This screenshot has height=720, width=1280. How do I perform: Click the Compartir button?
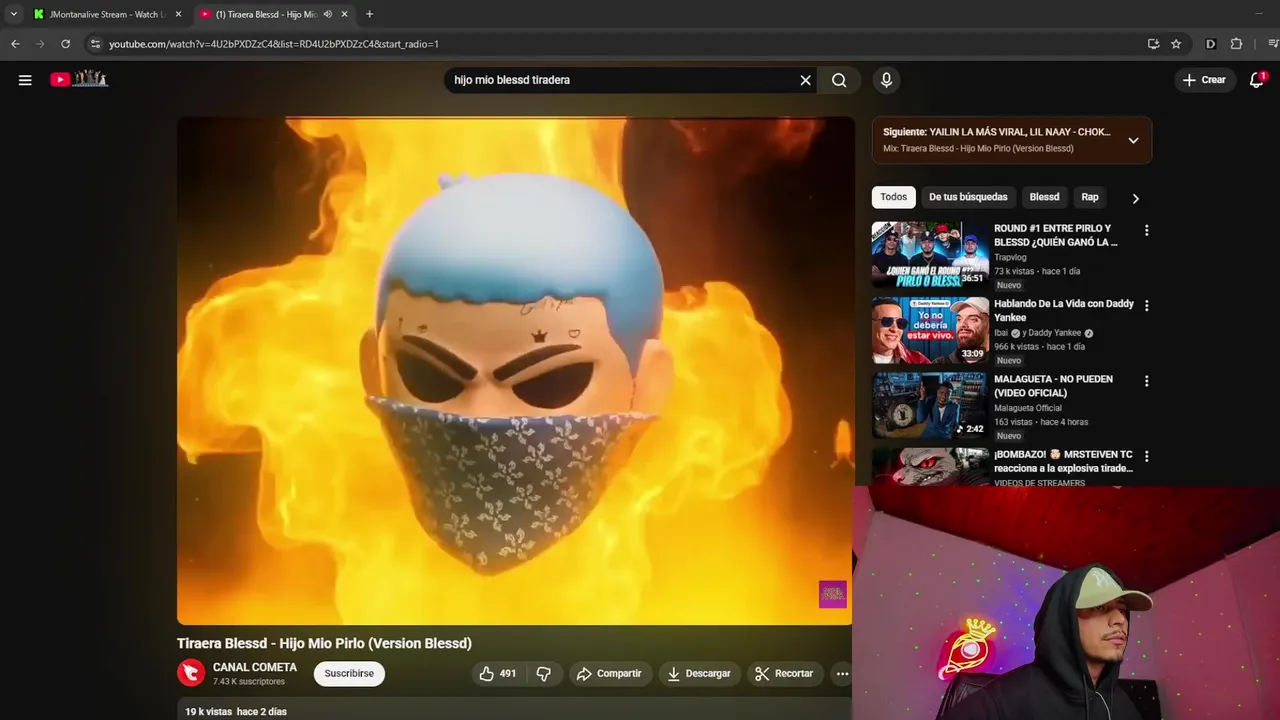(609, 674)
